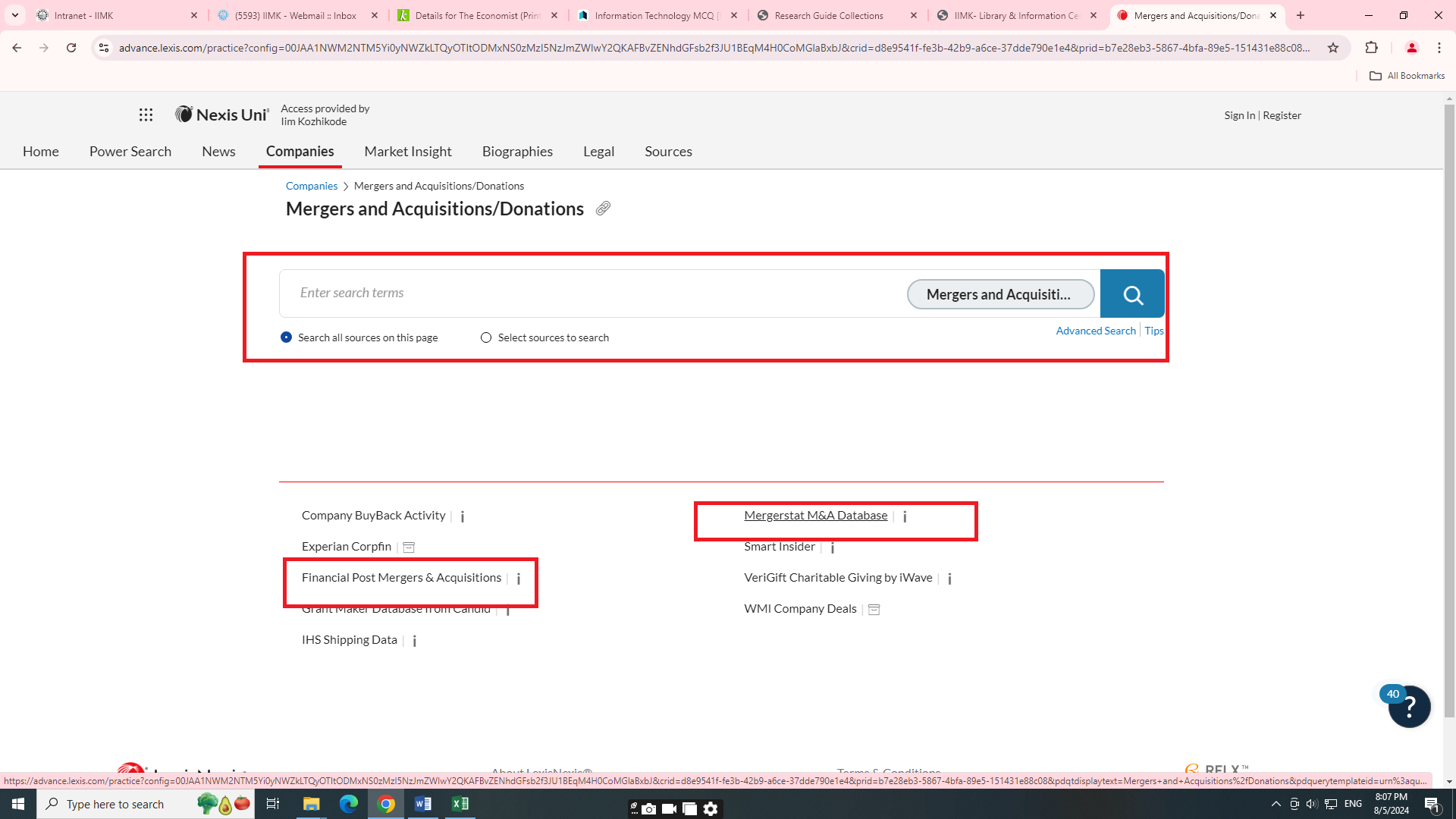Viewport: 1456px width, 819px height.
Task: Open the Power Search menu item
Action: pyautogui.click(x=130, y=152)
